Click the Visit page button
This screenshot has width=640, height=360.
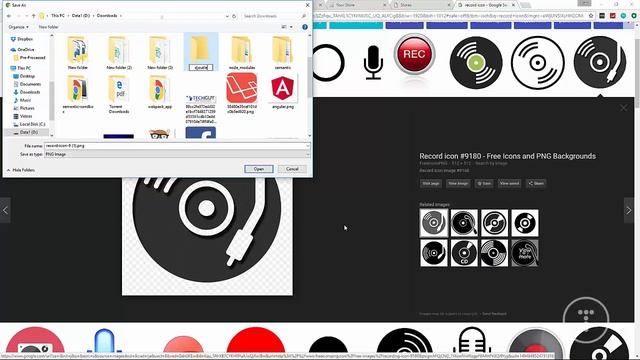(431, 184)
